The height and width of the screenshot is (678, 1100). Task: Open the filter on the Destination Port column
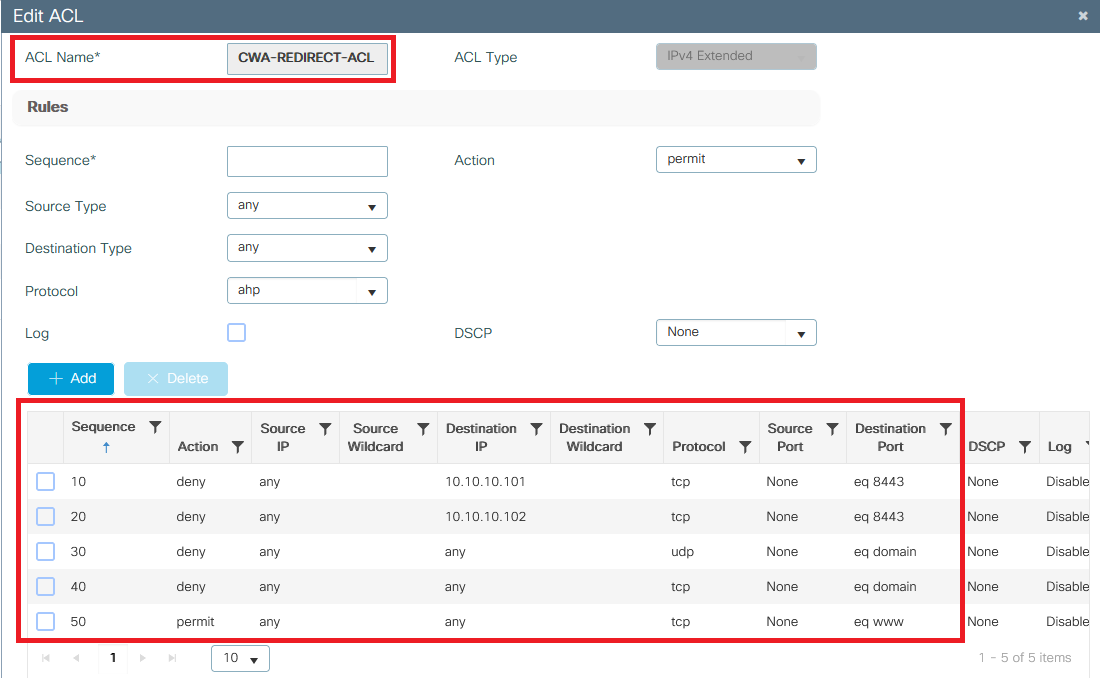946,428
